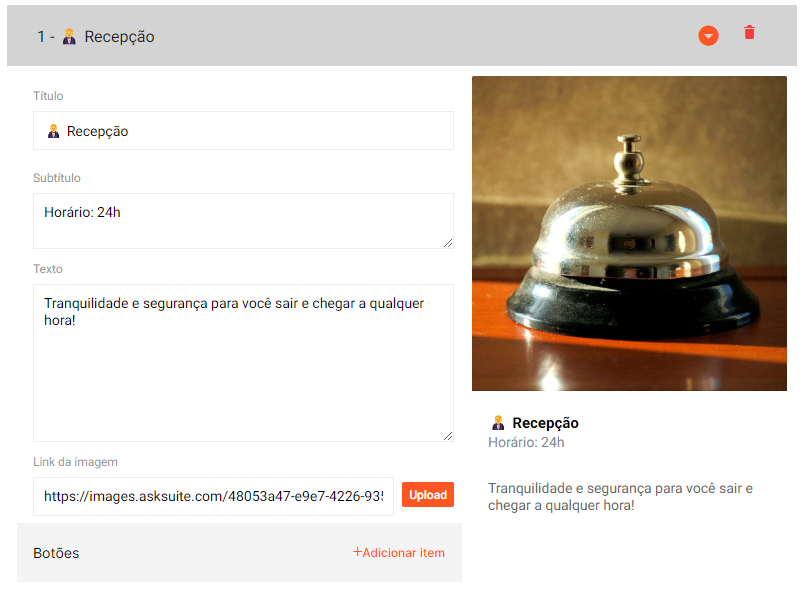This screenshot has height=589, width=803.
Task: Click the Botões section header
Action: click(239, 553)
